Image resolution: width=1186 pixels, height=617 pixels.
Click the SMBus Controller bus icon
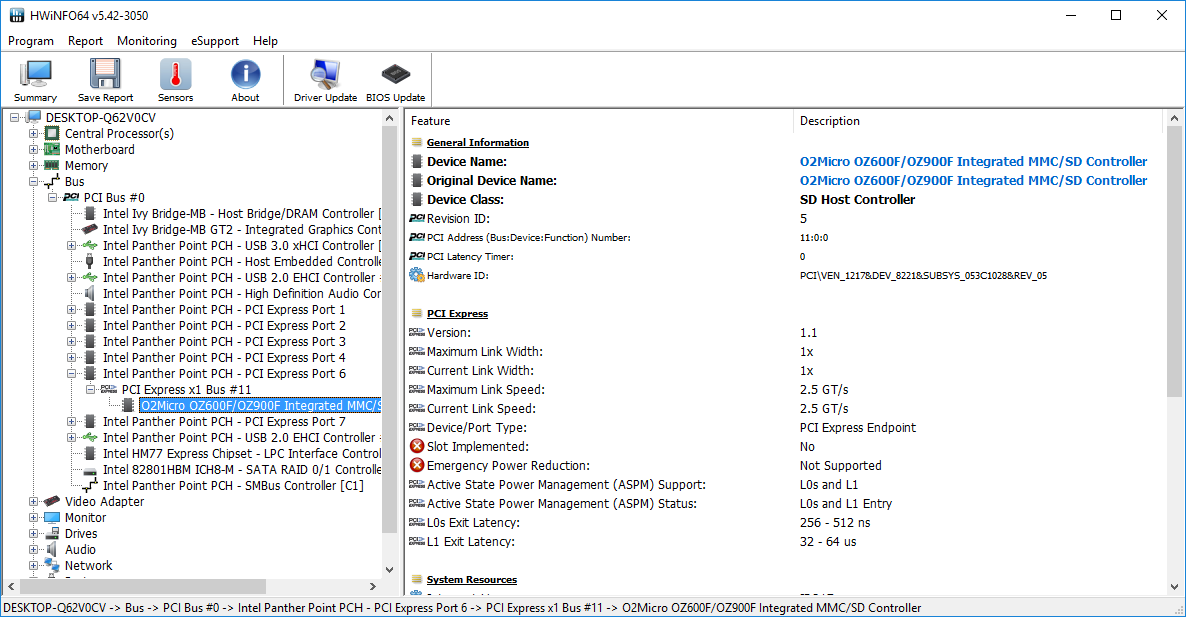(x=90, y=485)
